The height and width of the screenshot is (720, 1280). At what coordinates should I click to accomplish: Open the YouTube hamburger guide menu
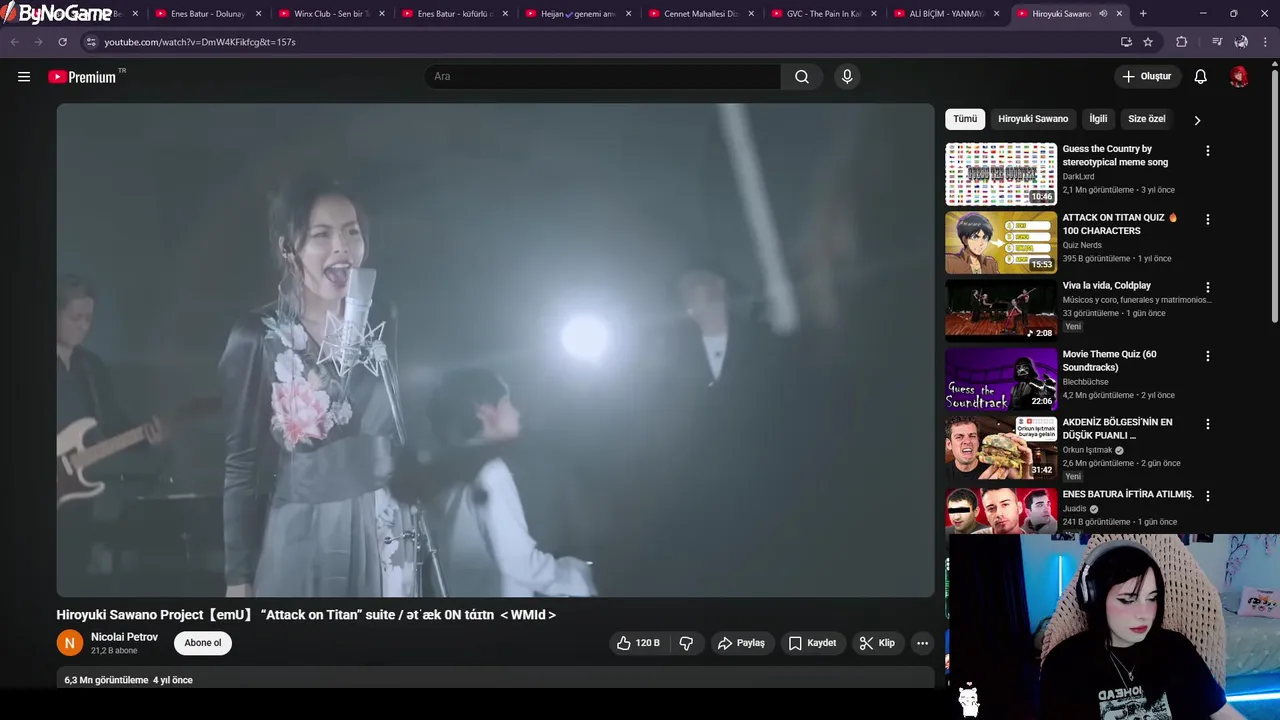[x=24, y=77]
